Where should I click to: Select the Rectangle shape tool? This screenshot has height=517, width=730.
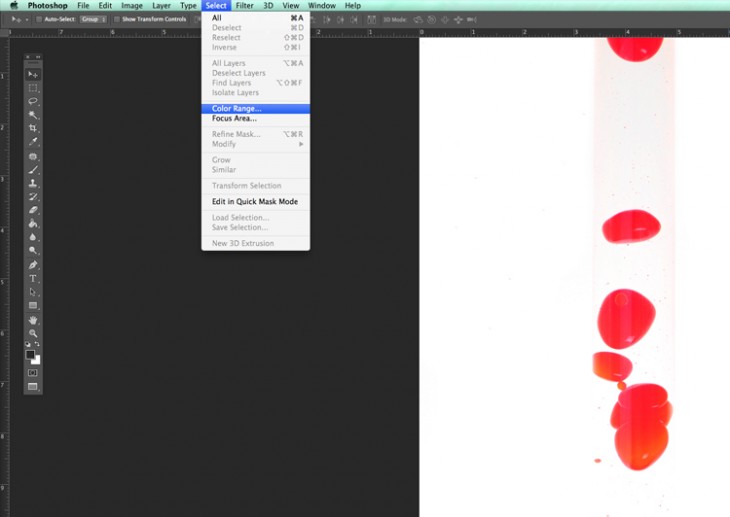(33, 306)
